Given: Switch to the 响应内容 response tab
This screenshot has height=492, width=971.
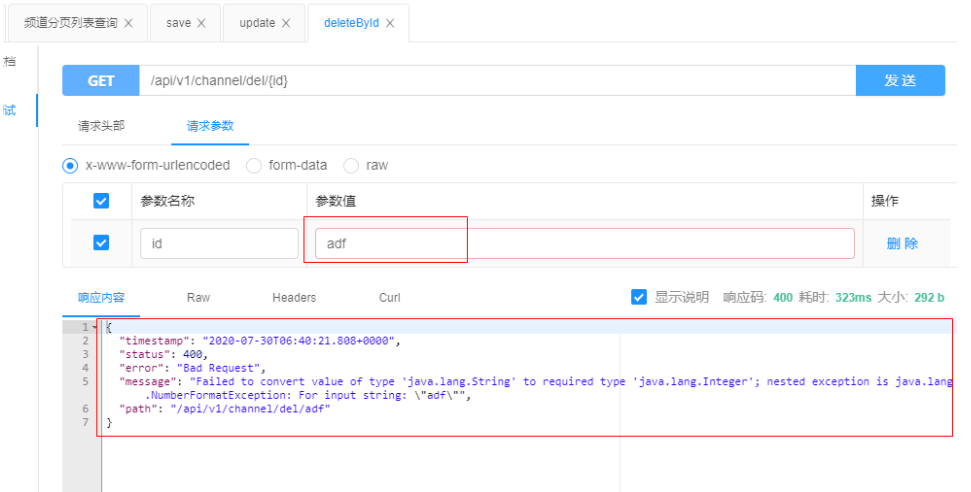Looking at the screenshot, I should tap(102, 297).
